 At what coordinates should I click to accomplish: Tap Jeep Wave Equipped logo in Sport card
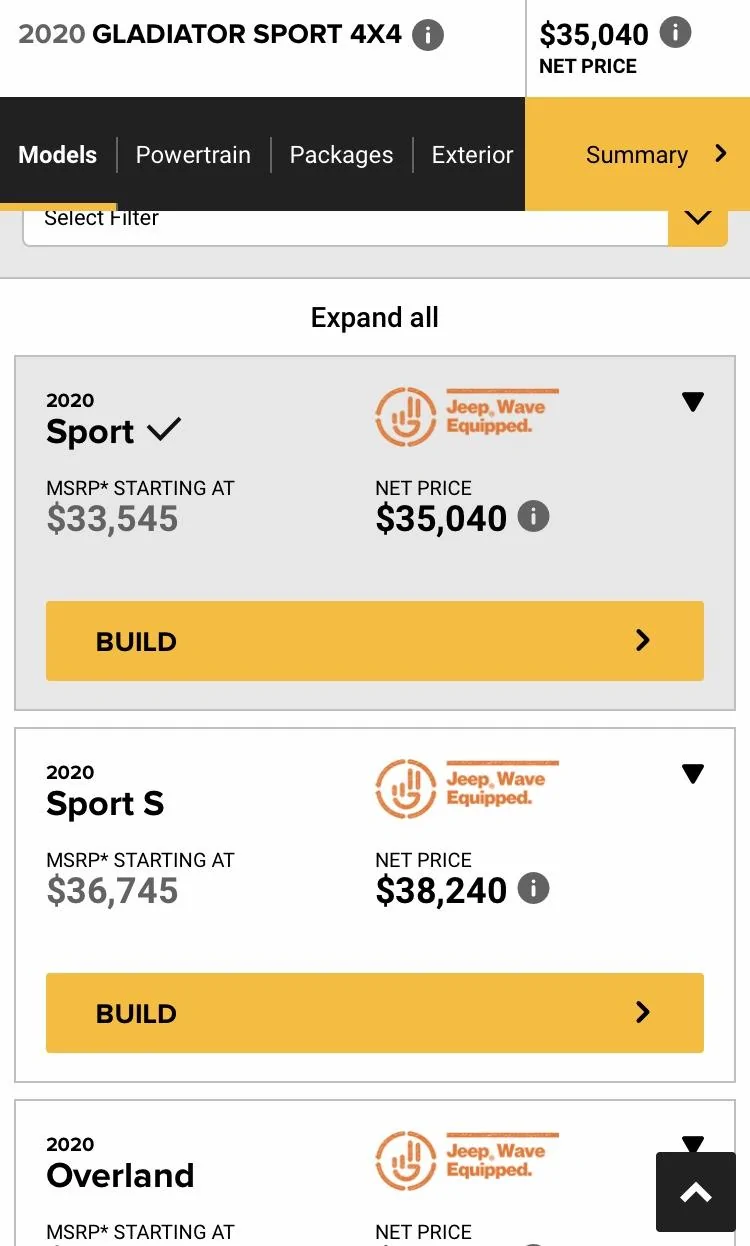(467, 417)
